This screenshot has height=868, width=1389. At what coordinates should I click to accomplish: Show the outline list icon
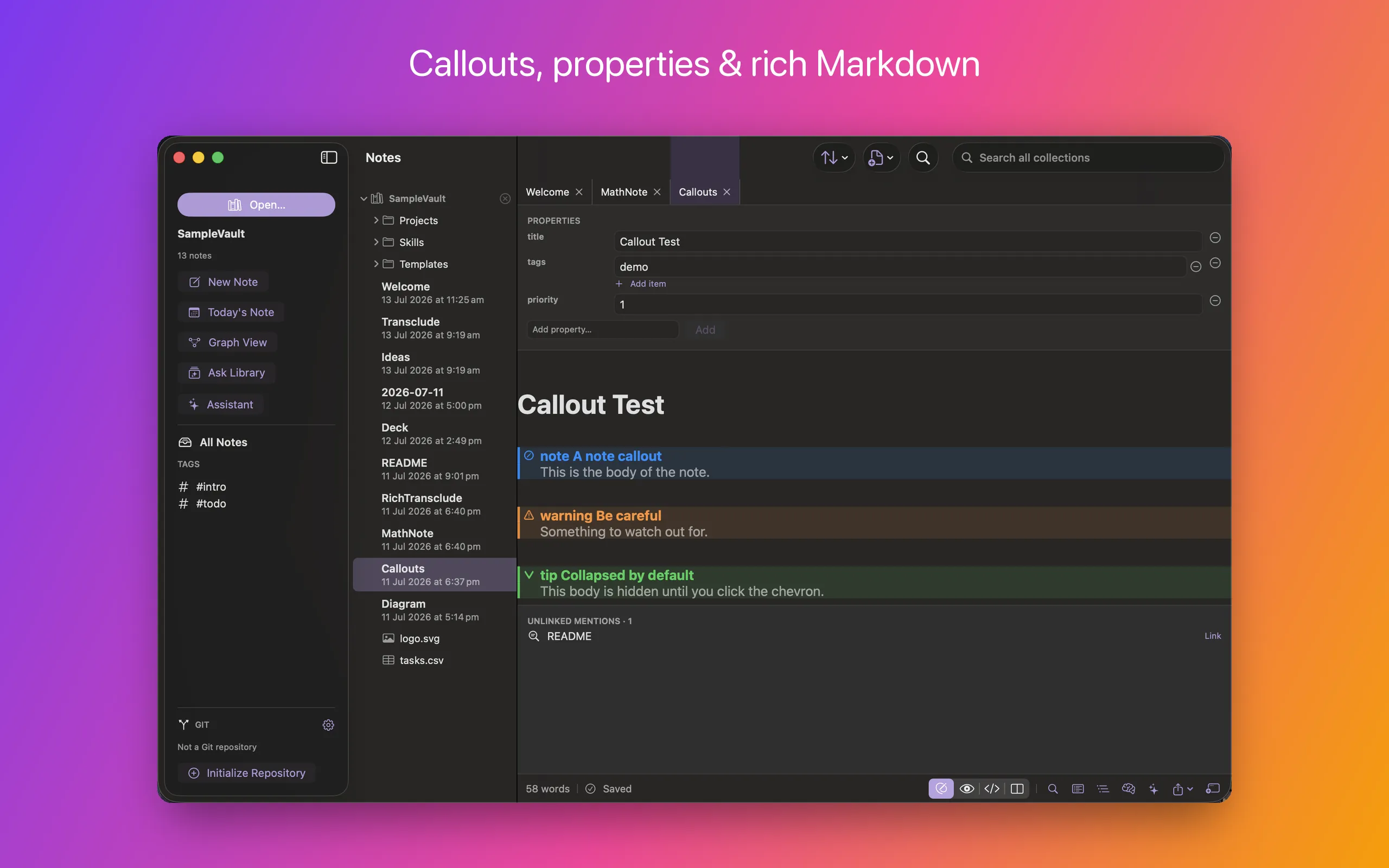[x=1103, y=789]
